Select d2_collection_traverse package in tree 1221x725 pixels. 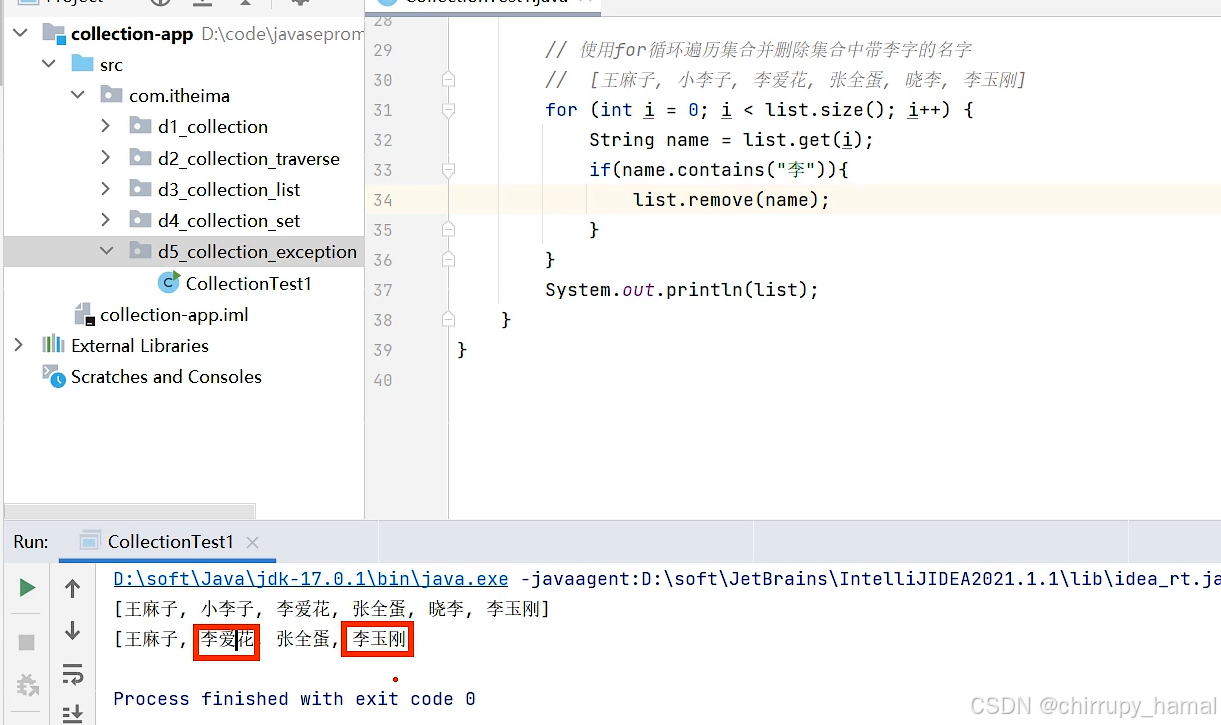point(249,159)
